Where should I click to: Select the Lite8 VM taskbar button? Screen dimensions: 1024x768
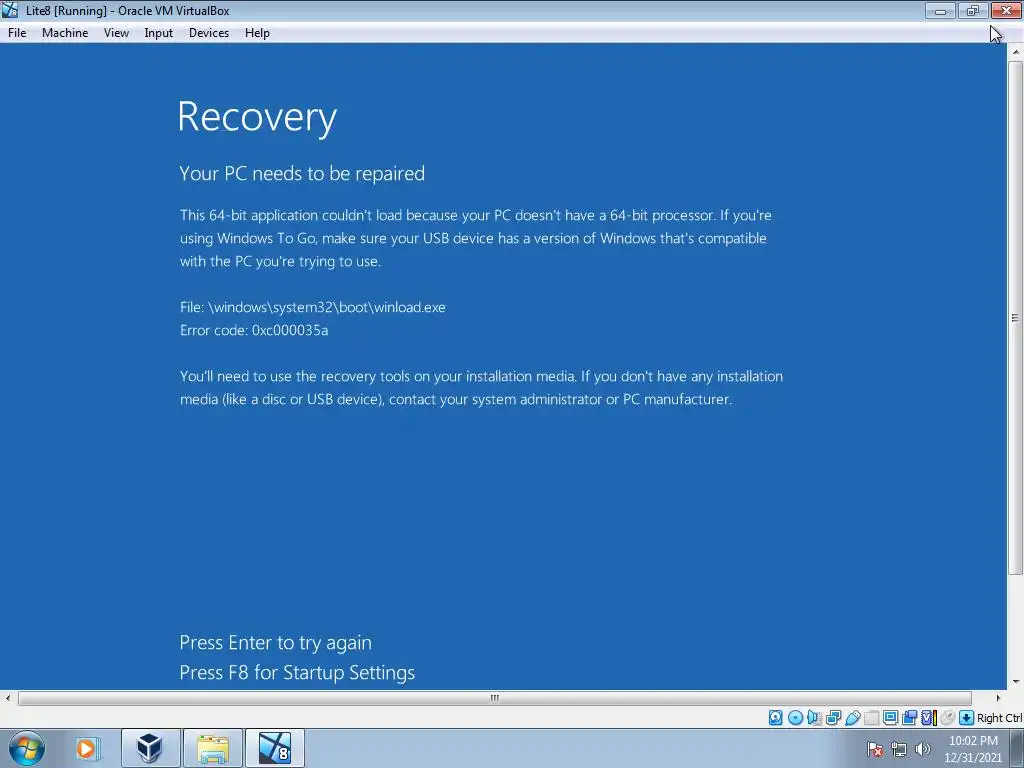click(x=275, y=748)
